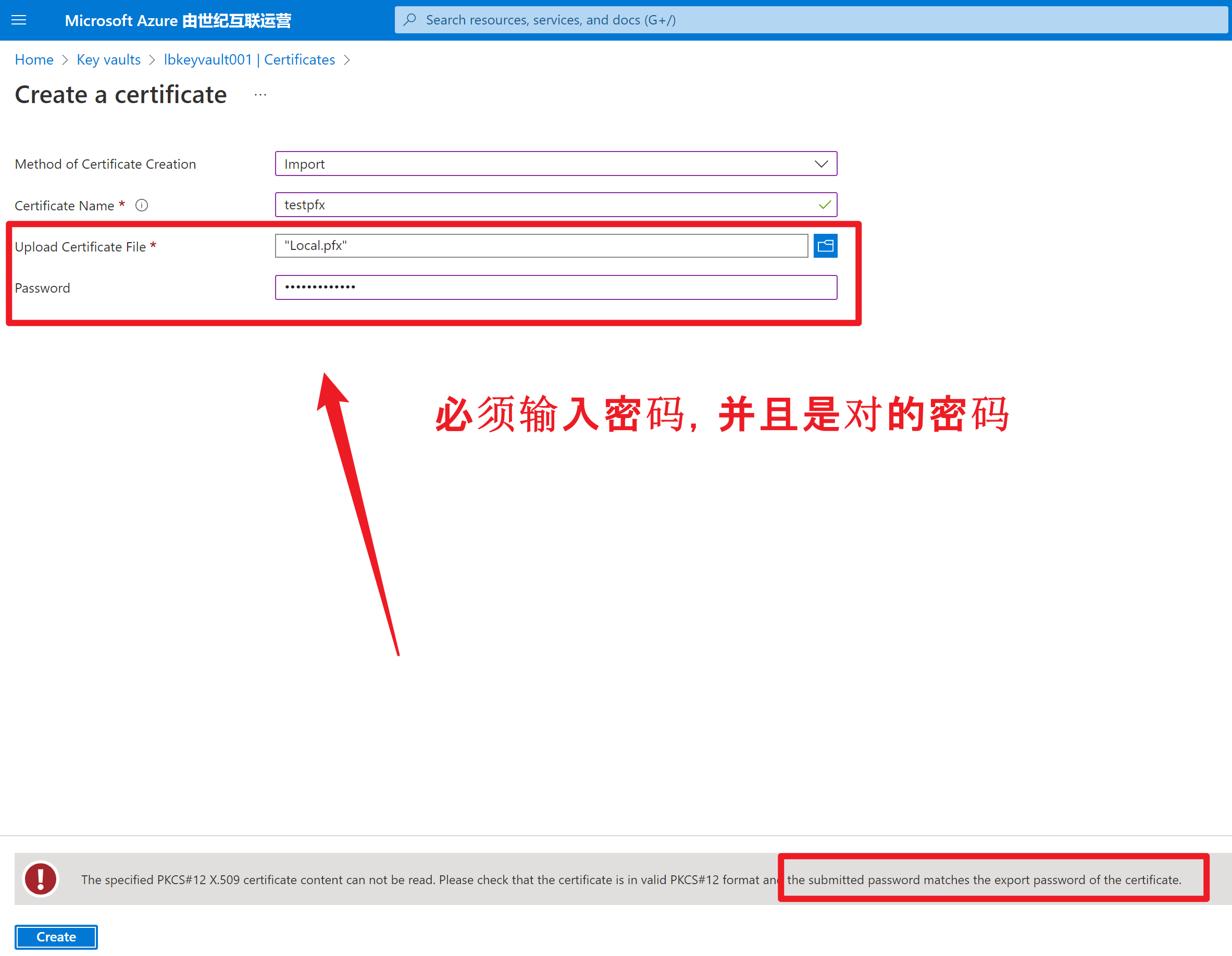Go to the Home breadcrumb
The width and height of the screenshot is (1232, 956).
pos(34,60)
